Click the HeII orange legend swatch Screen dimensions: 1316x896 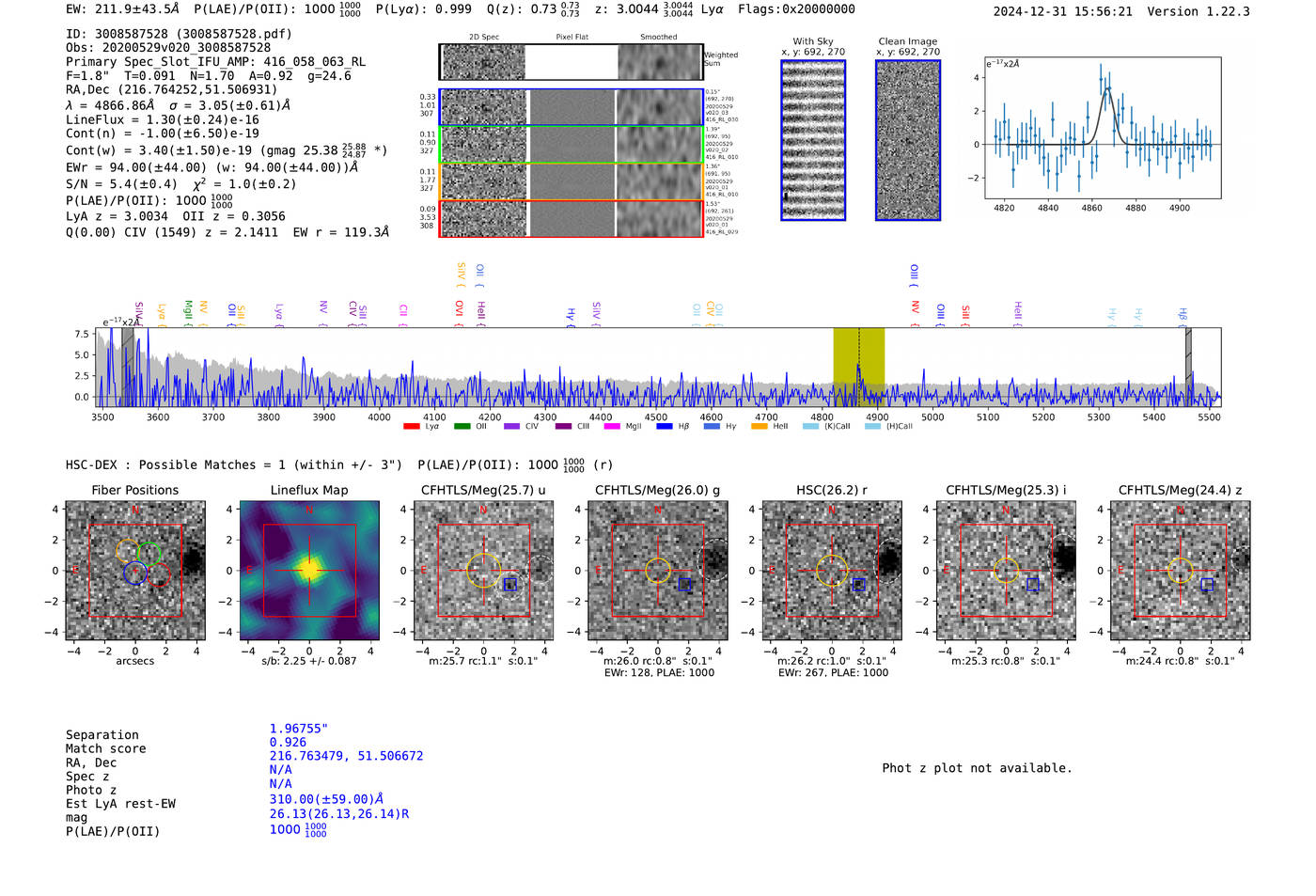coord(760,427)
